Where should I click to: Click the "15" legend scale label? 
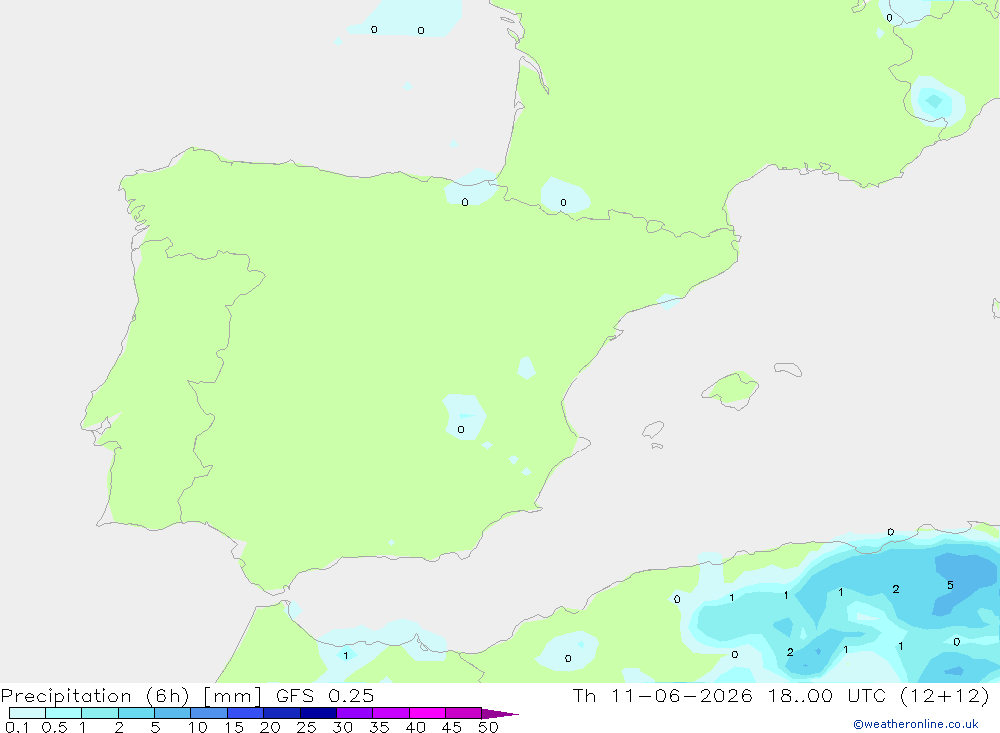[x=233, y=727]
